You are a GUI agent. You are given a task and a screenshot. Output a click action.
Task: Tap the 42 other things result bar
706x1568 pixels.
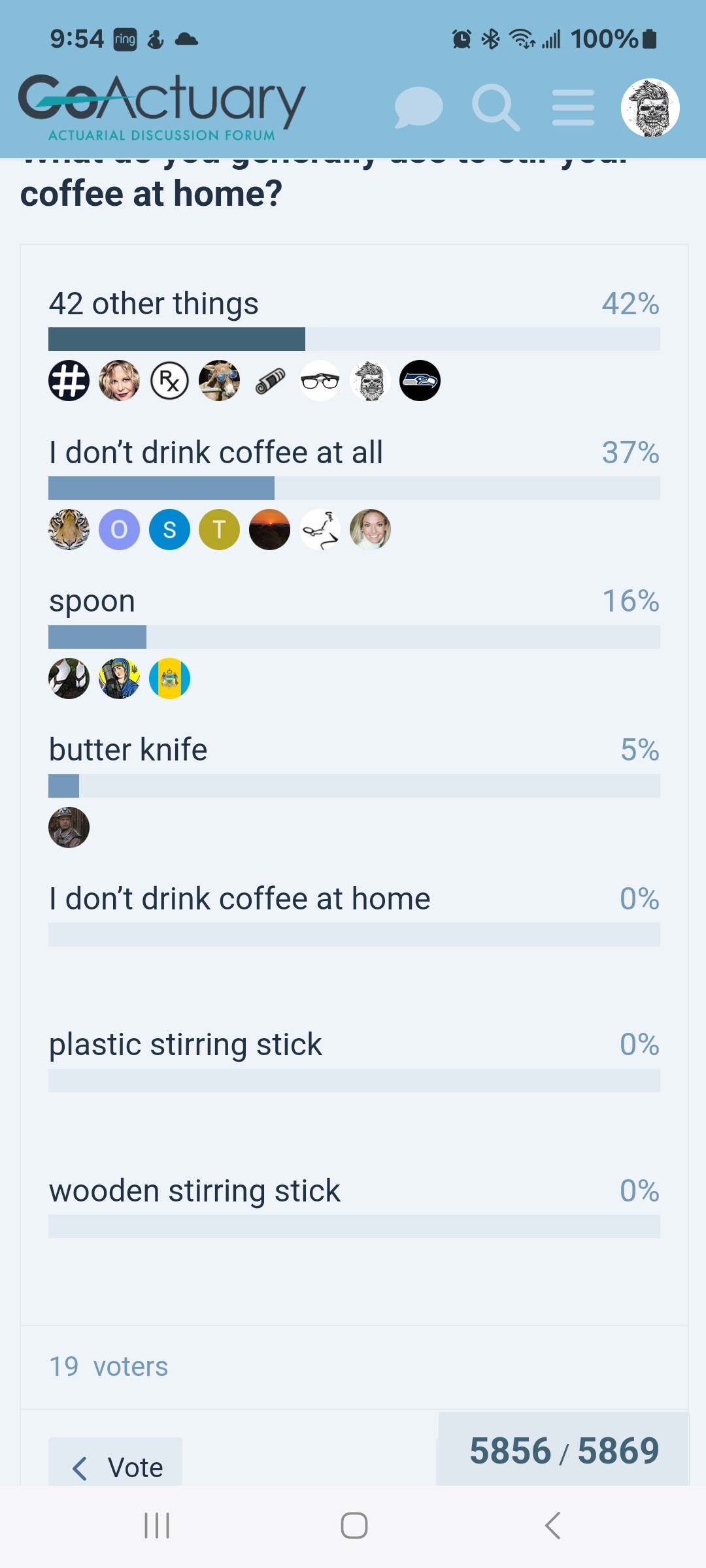[x=354, y=339]
